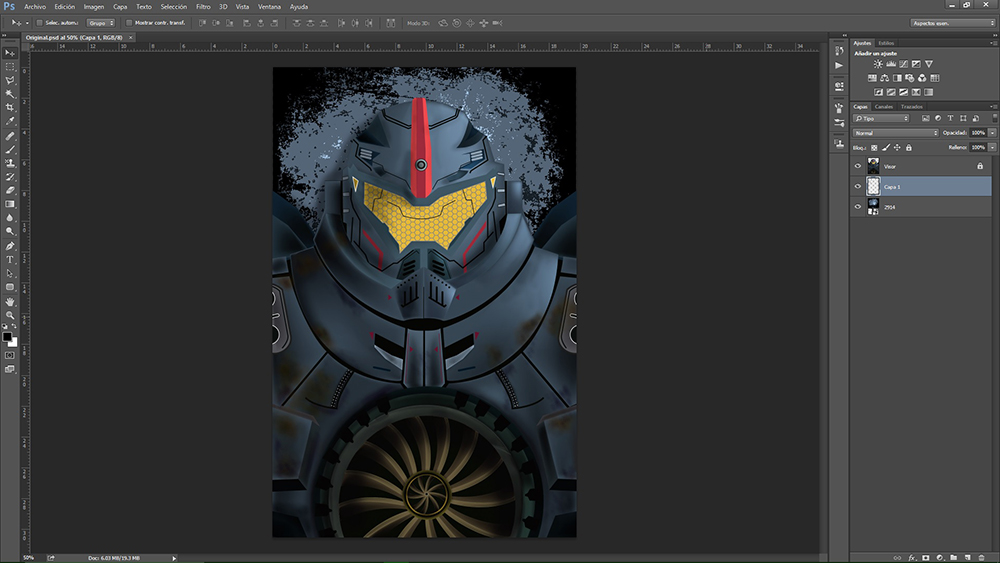Click the Visor layer thumbnail

point(873,166)
